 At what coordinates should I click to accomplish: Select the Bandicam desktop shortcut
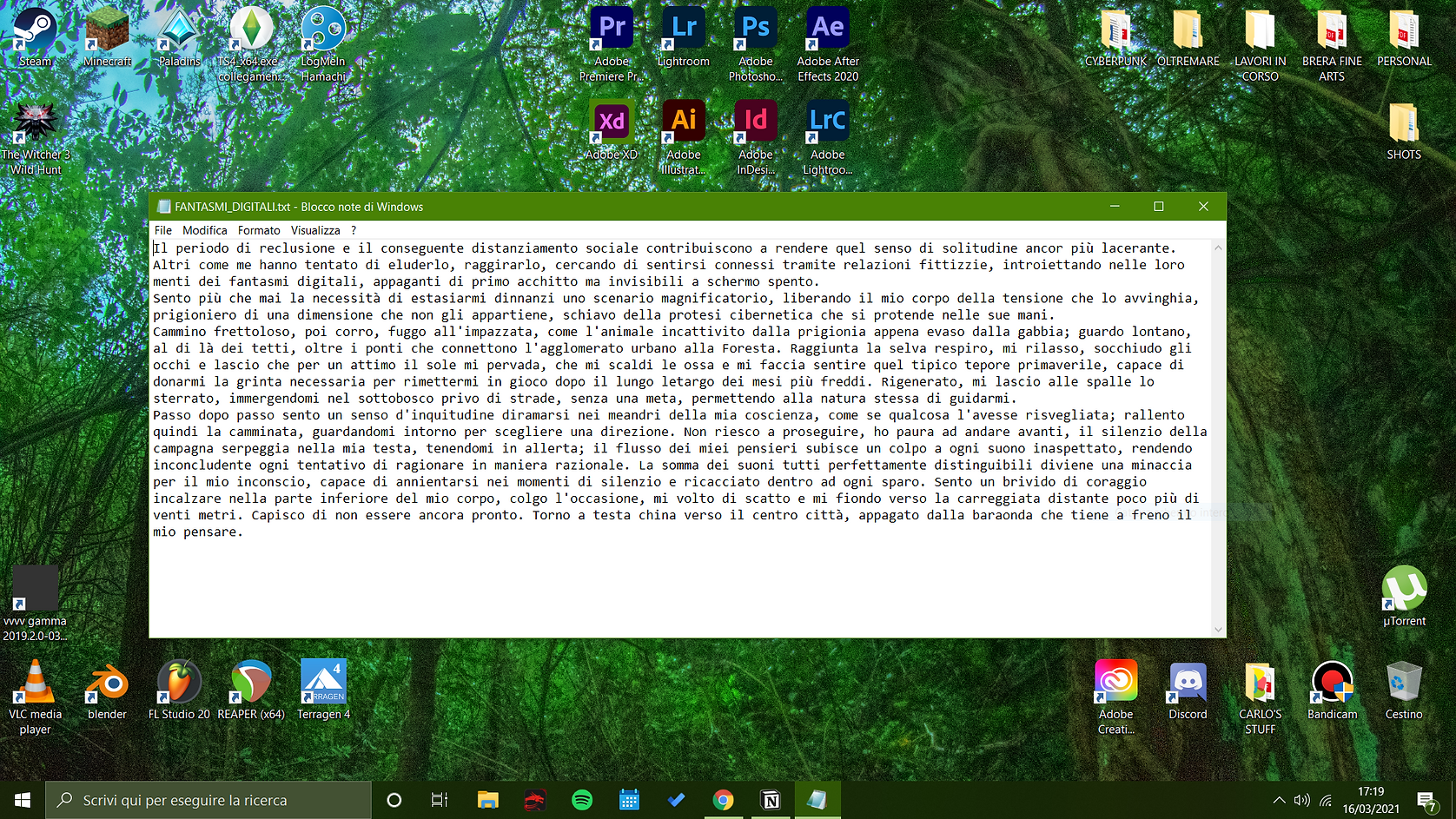[1332, 690]
